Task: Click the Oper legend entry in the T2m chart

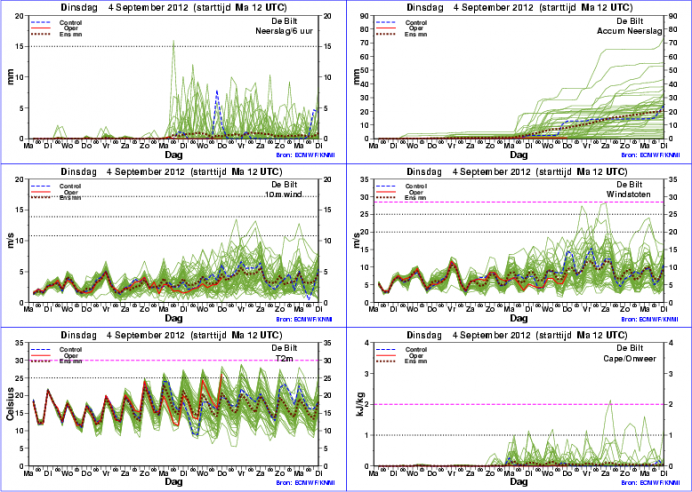Action: pos(69,355)
